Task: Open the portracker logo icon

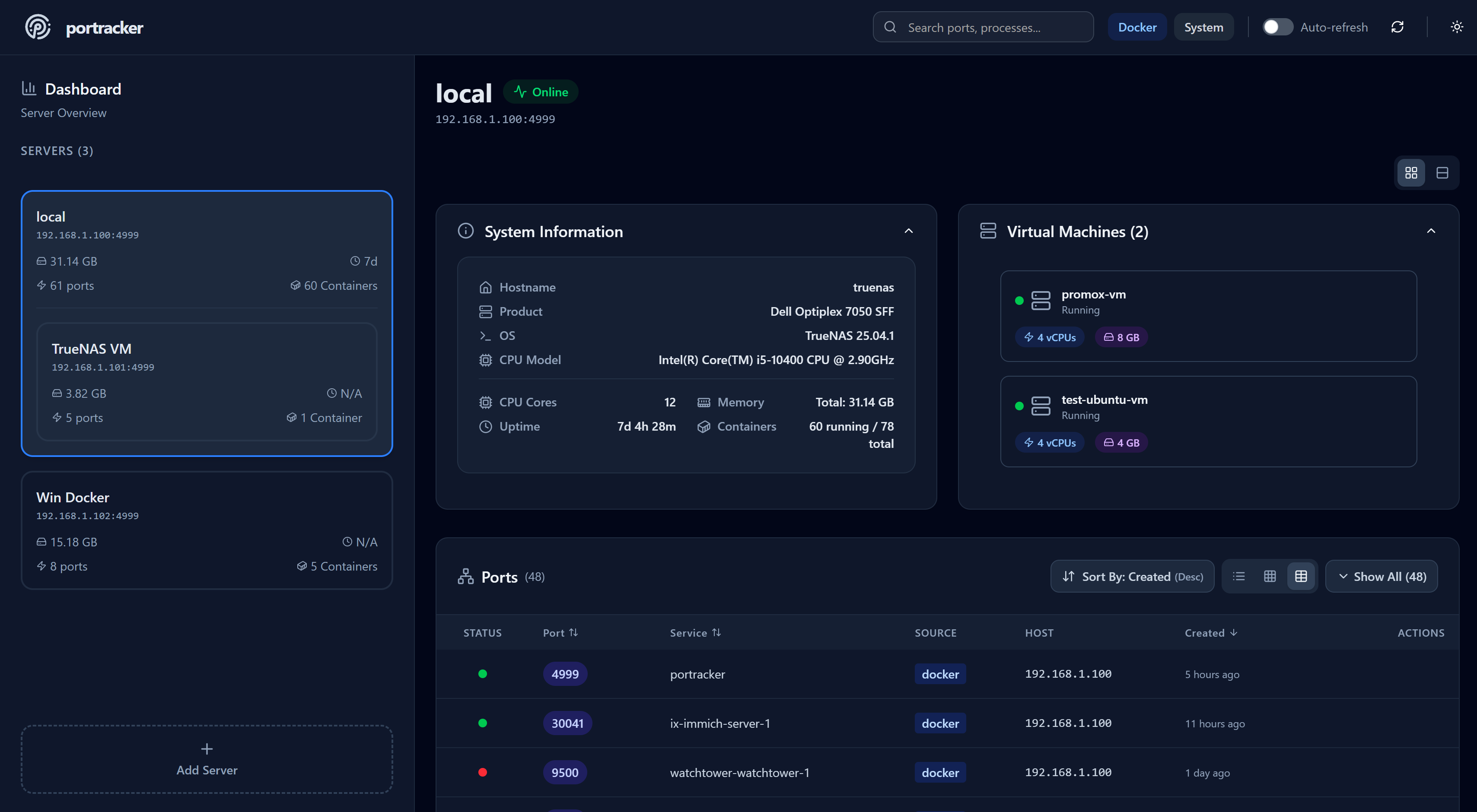Action: click(38, 26)
